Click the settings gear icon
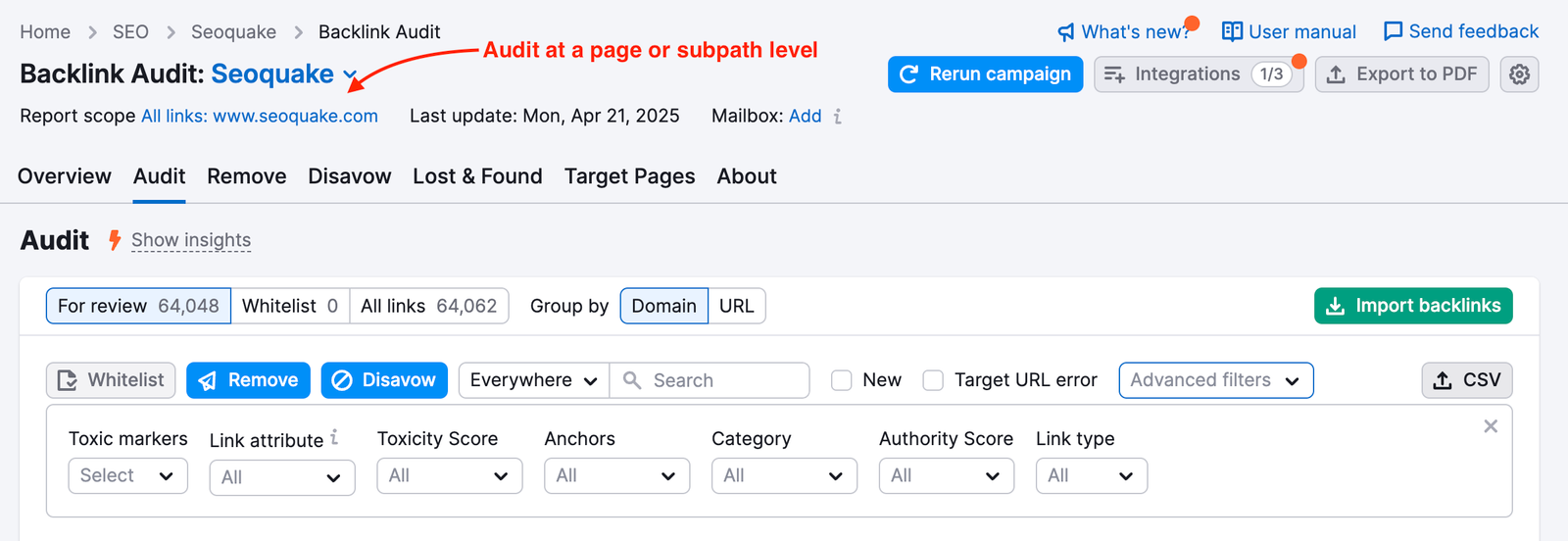The image size is (1568, 541). point(1519,74)
